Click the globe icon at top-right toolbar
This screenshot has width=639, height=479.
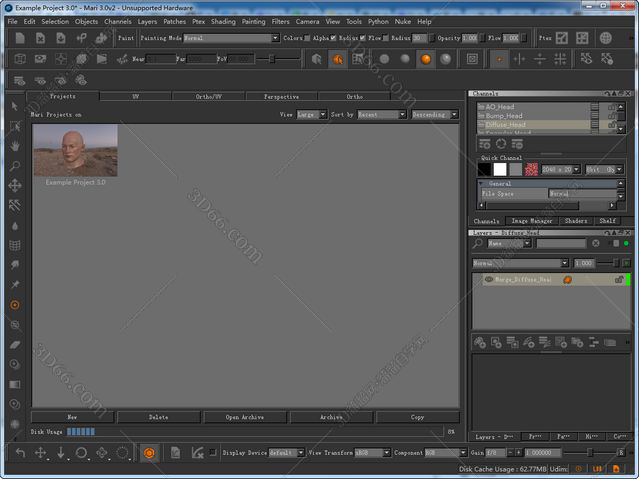605,38
